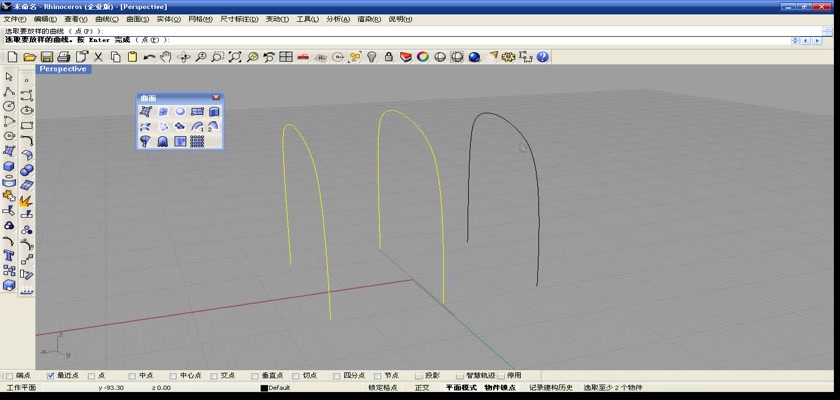Click the Default layer color swatch
This screenshot has height=400, width=840.
[264, 388]
